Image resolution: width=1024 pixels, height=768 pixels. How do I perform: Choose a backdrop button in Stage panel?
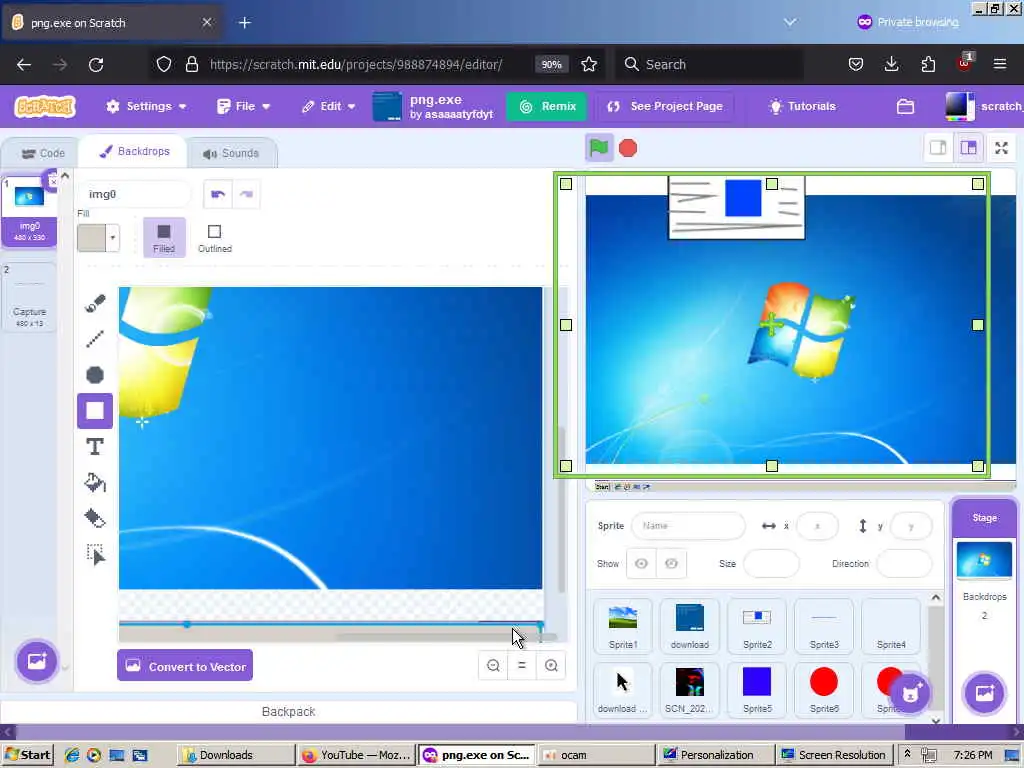[984, 693]
